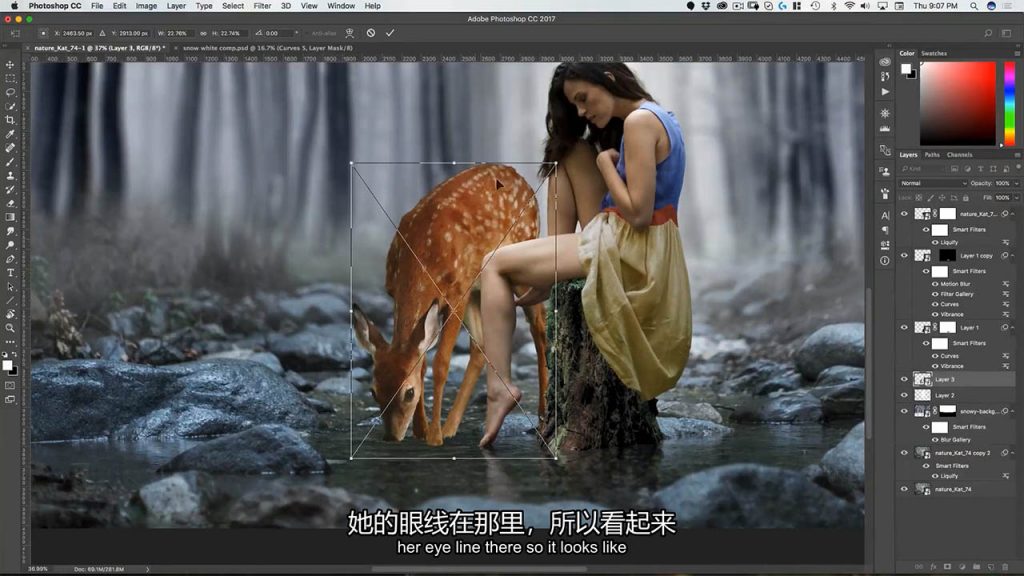This screenshot has width=1024, height=576.
Task: Open the Filter menu
Action: click(262, 6)
